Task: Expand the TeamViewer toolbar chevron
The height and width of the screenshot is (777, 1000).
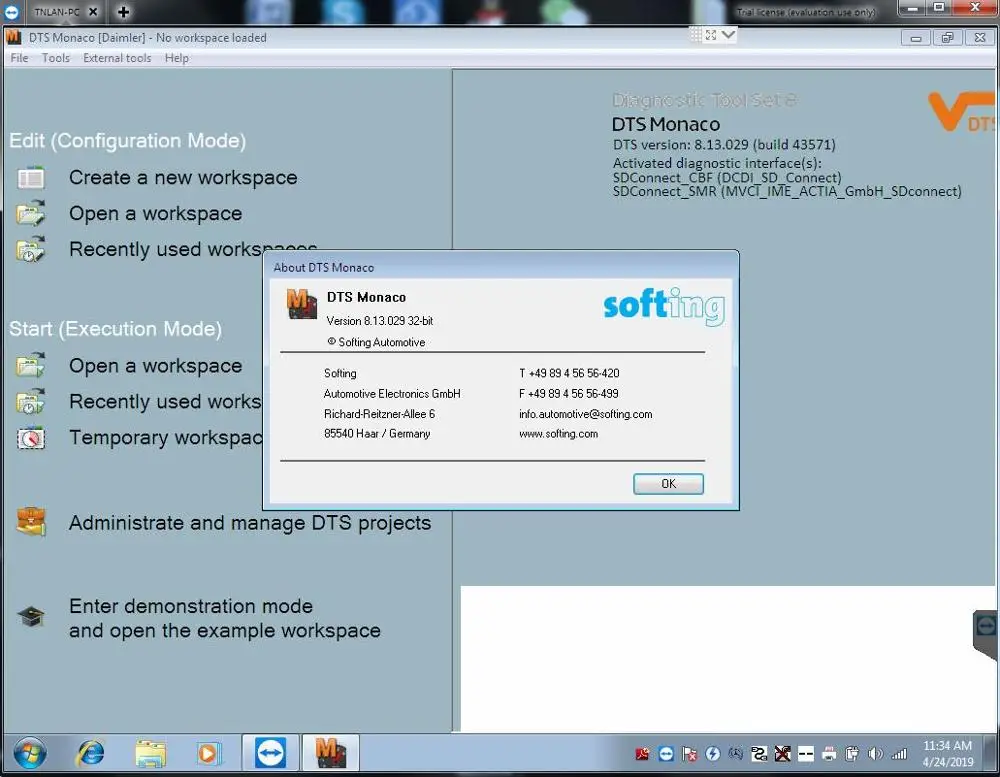Action: coord(728,34)
